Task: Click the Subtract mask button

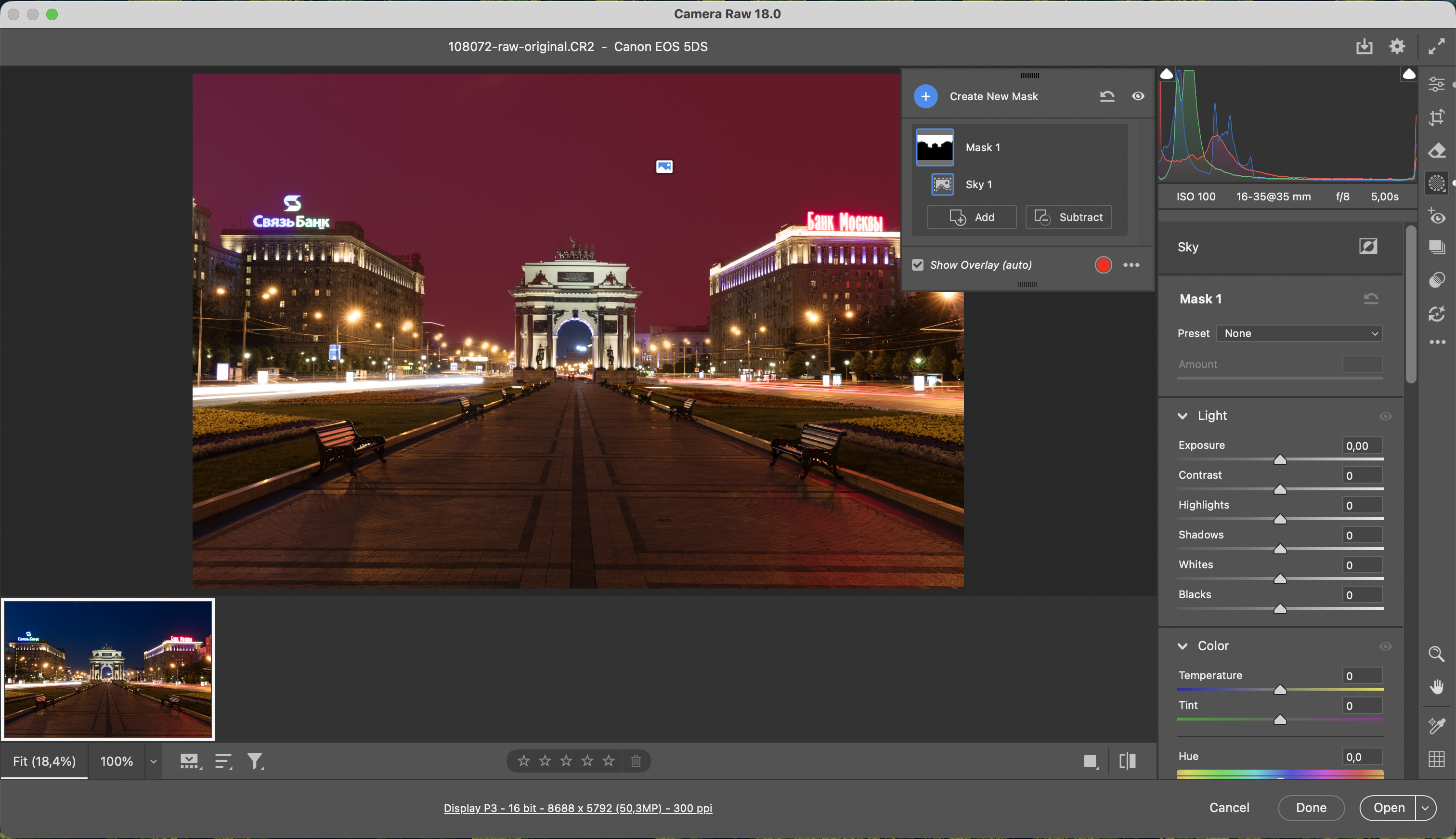Action: click(x=1068, y=217)
